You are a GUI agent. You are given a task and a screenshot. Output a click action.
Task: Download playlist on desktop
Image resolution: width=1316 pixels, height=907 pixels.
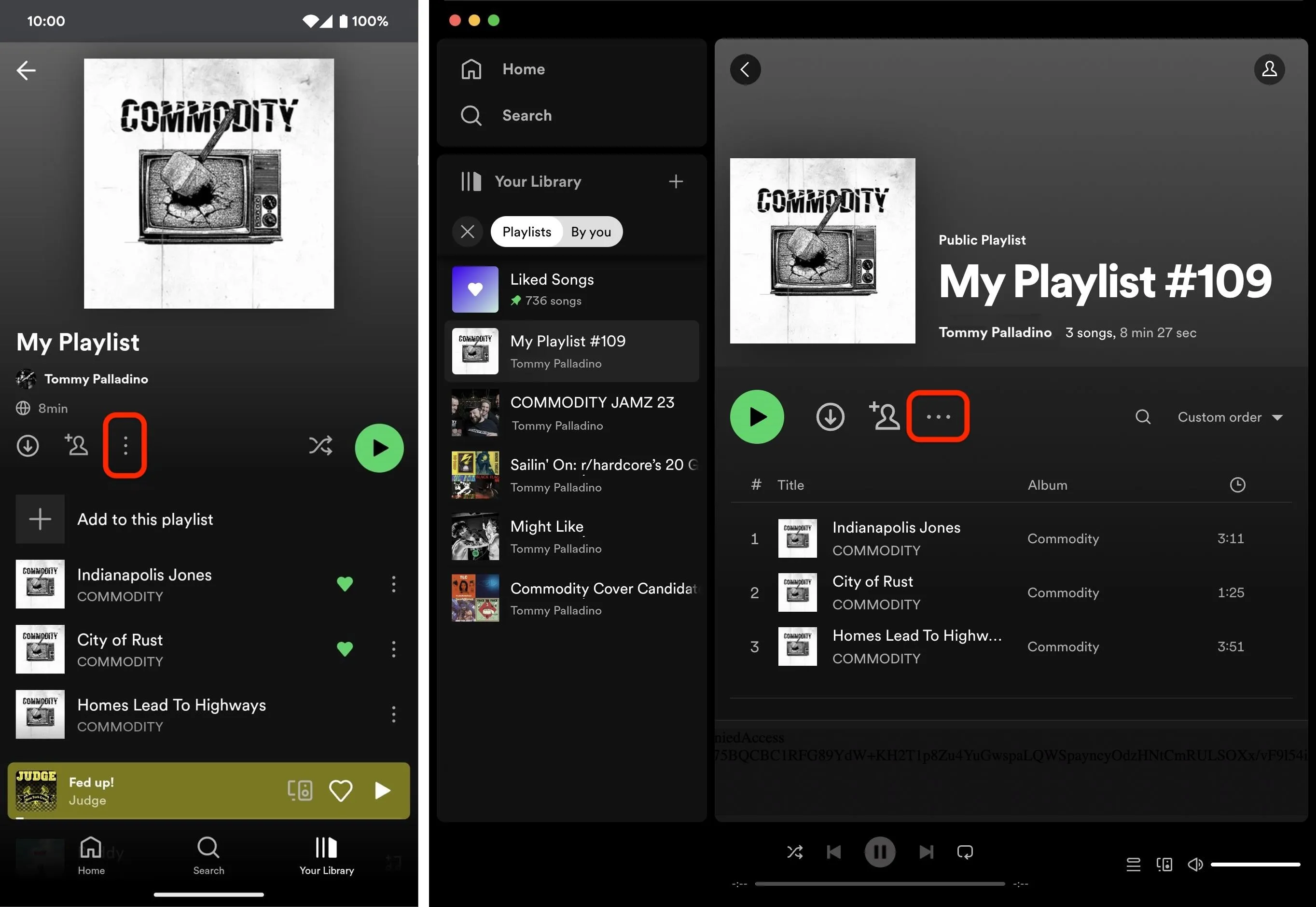point(830,416)
